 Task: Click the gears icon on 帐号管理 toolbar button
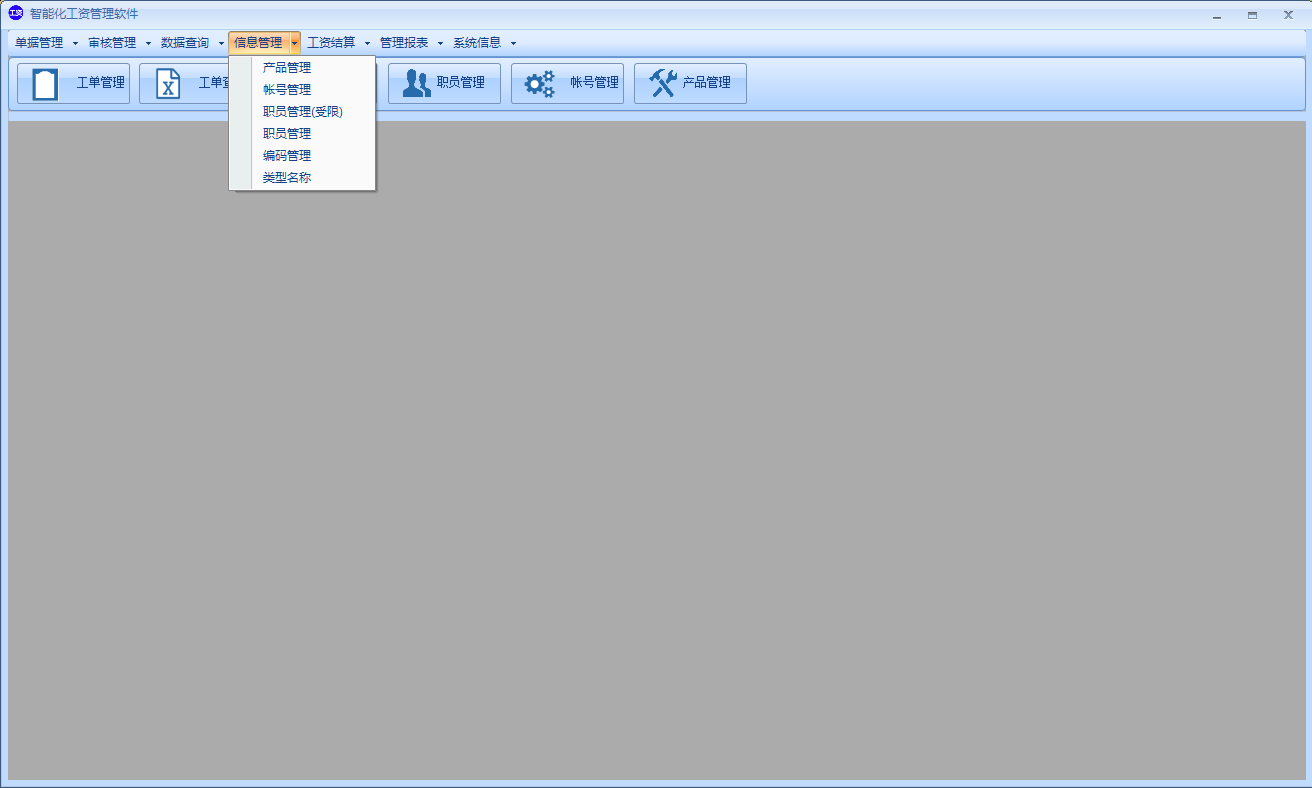pyautogui.click(x=540, y=84)
